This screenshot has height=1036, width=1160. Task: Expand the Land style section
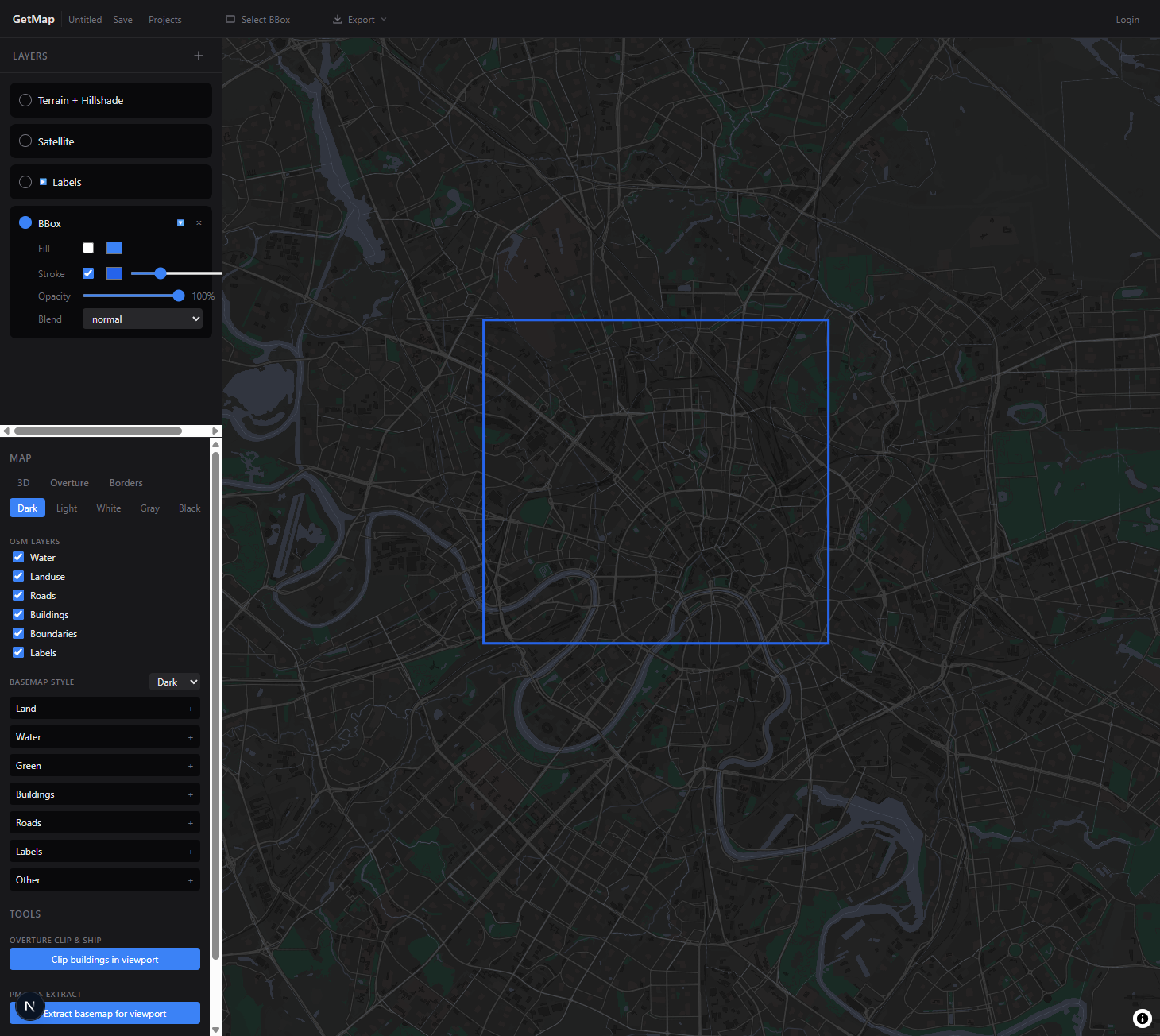point(105,708)
